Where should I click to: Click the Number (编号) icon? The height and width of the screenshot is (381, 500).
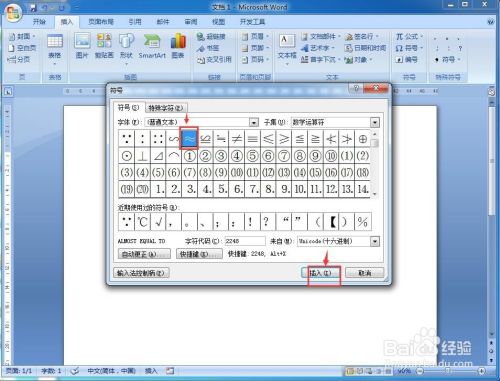click(x=407, y=59)
